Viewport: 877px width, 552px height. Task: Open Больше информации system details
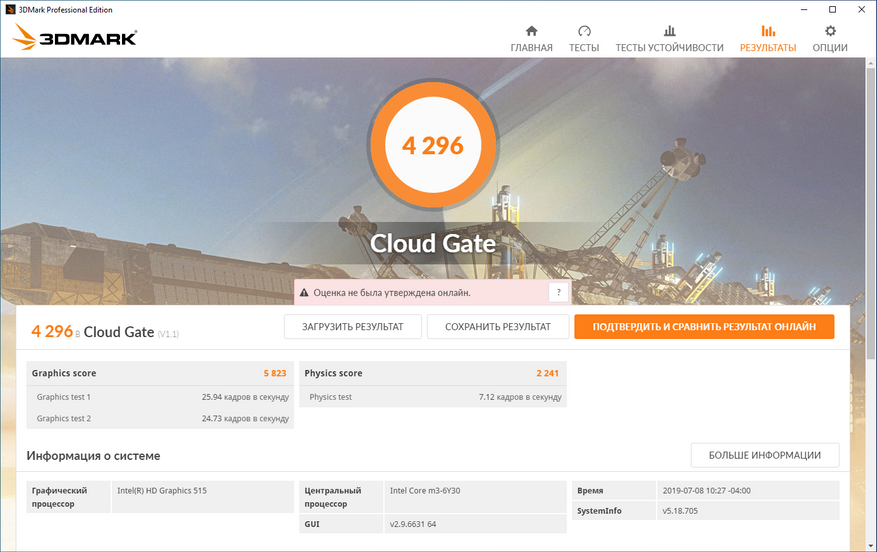(x=765, y=455)
